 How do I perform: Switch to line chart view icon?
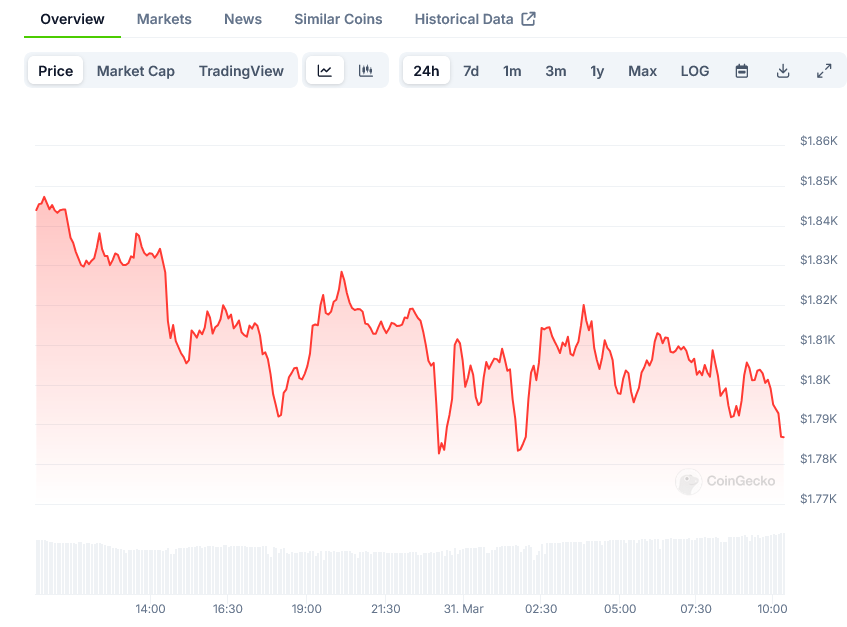pyautogui.click(x=325, y=71)
